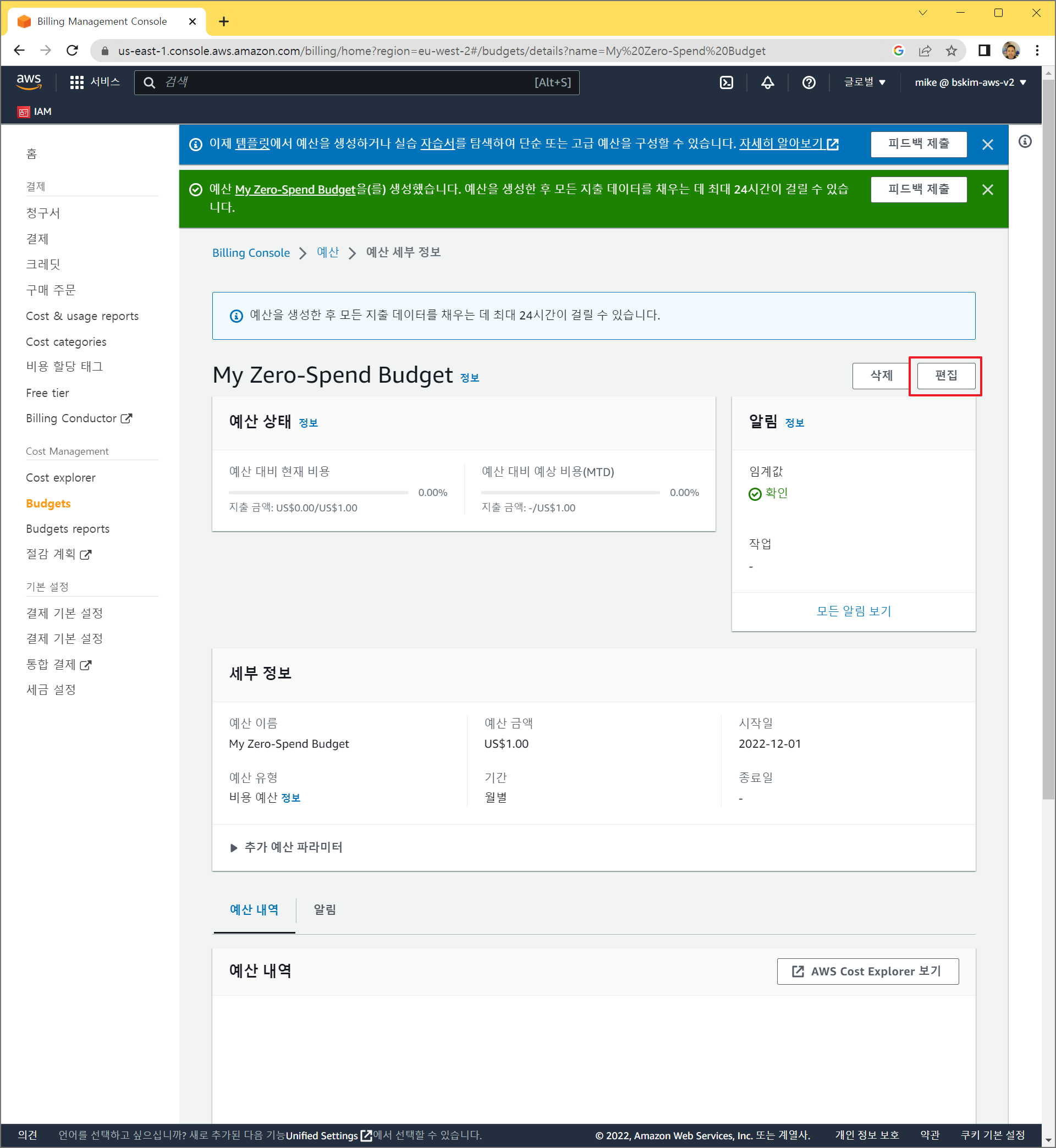
Task: Open the tab search chevron in title bar
Action: [x=923, y=13]
